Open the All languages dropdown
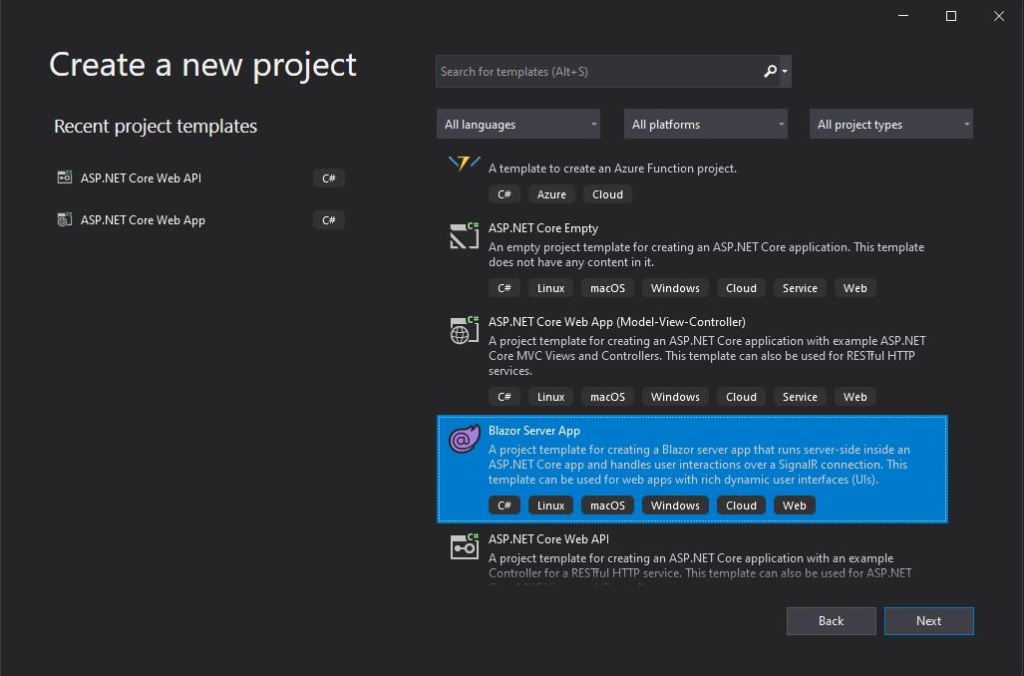Viewport: 1024px width, 676px height. point(518,125)
